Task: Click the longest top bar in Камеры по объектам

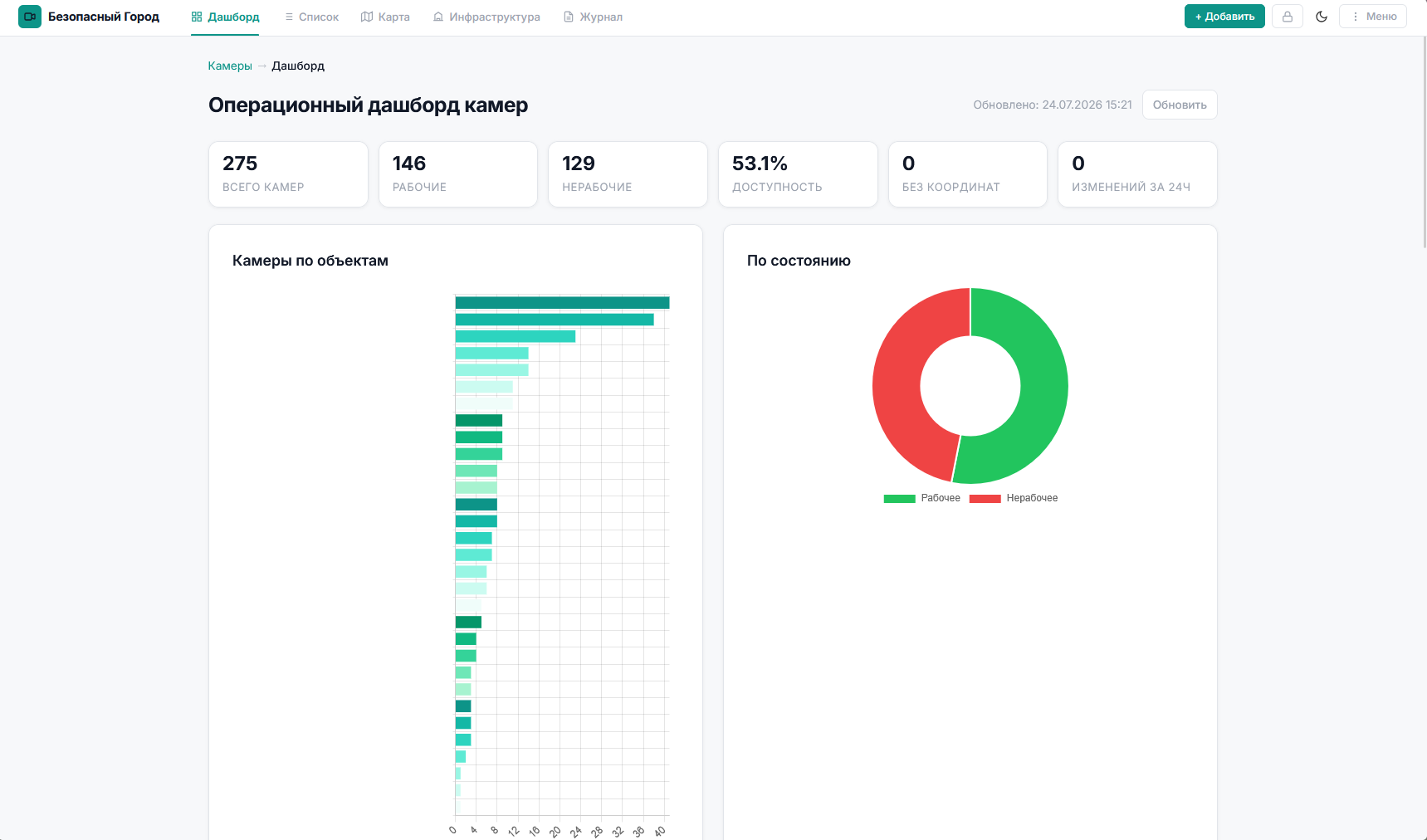Action: (562, 303)
